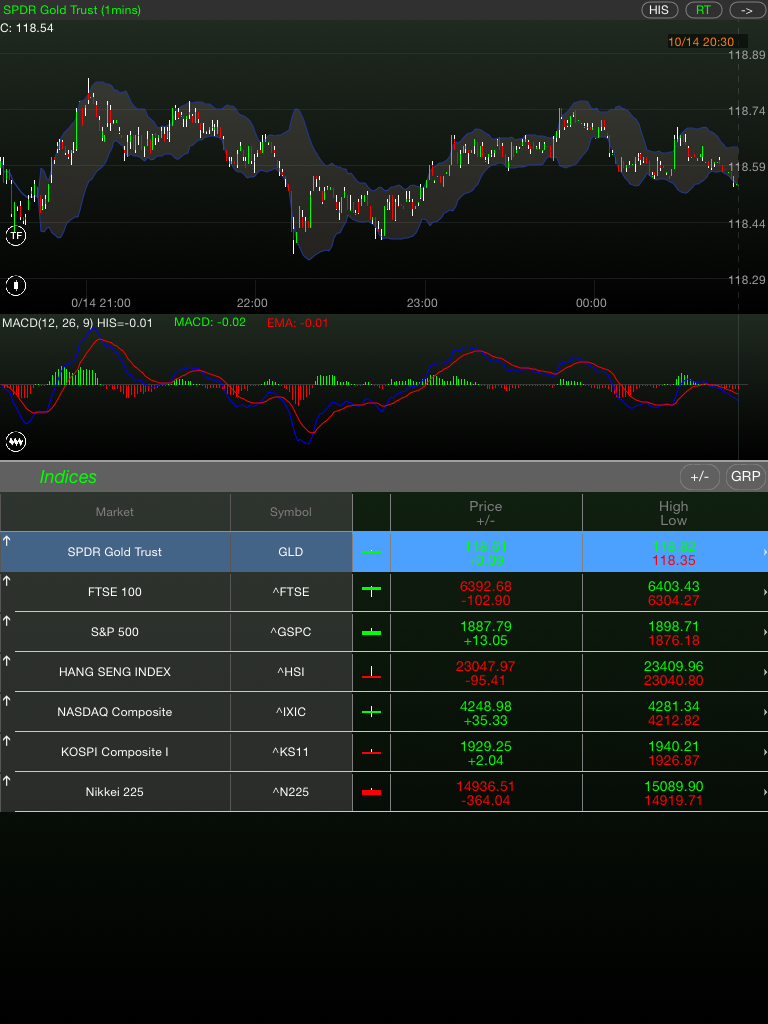Move up the Nikkei 225 row arrow
This screenshot has width=768, height=1024.
pyautogui.click(x=7, y=780)
